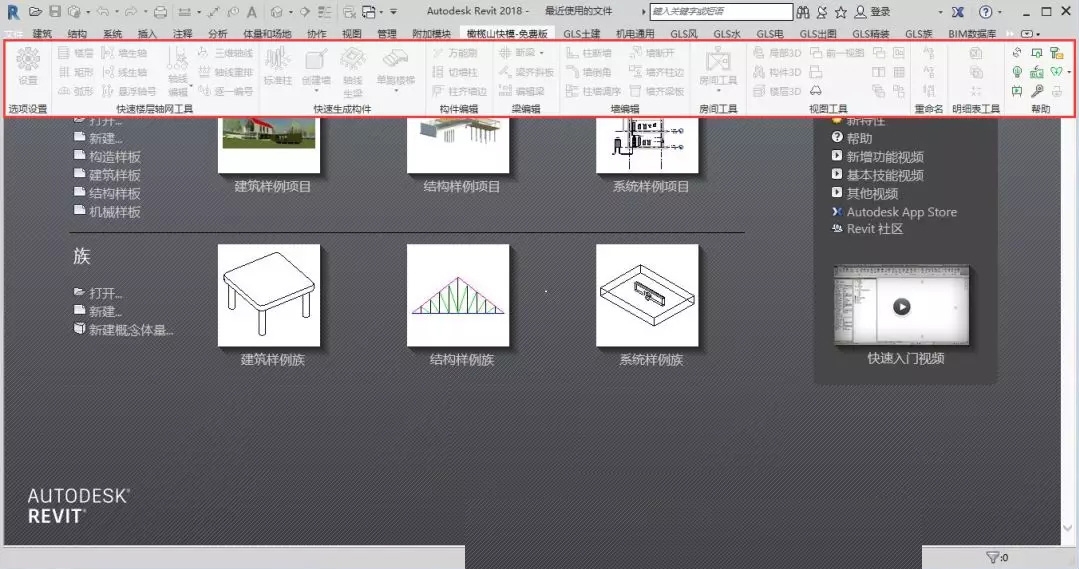This screenshot has width=1079, height=569.
Task: Click the 逐一编号 tool in ribbon
Action: 226,91
